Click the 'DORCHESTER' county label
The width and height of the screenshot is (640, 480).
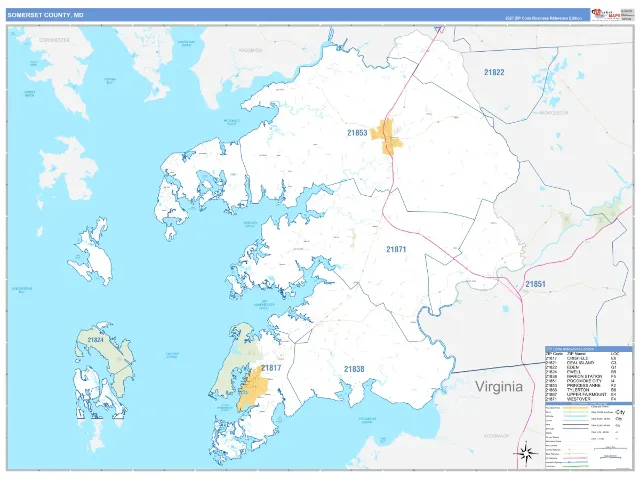pyautogui.click(x=54, y=40)
